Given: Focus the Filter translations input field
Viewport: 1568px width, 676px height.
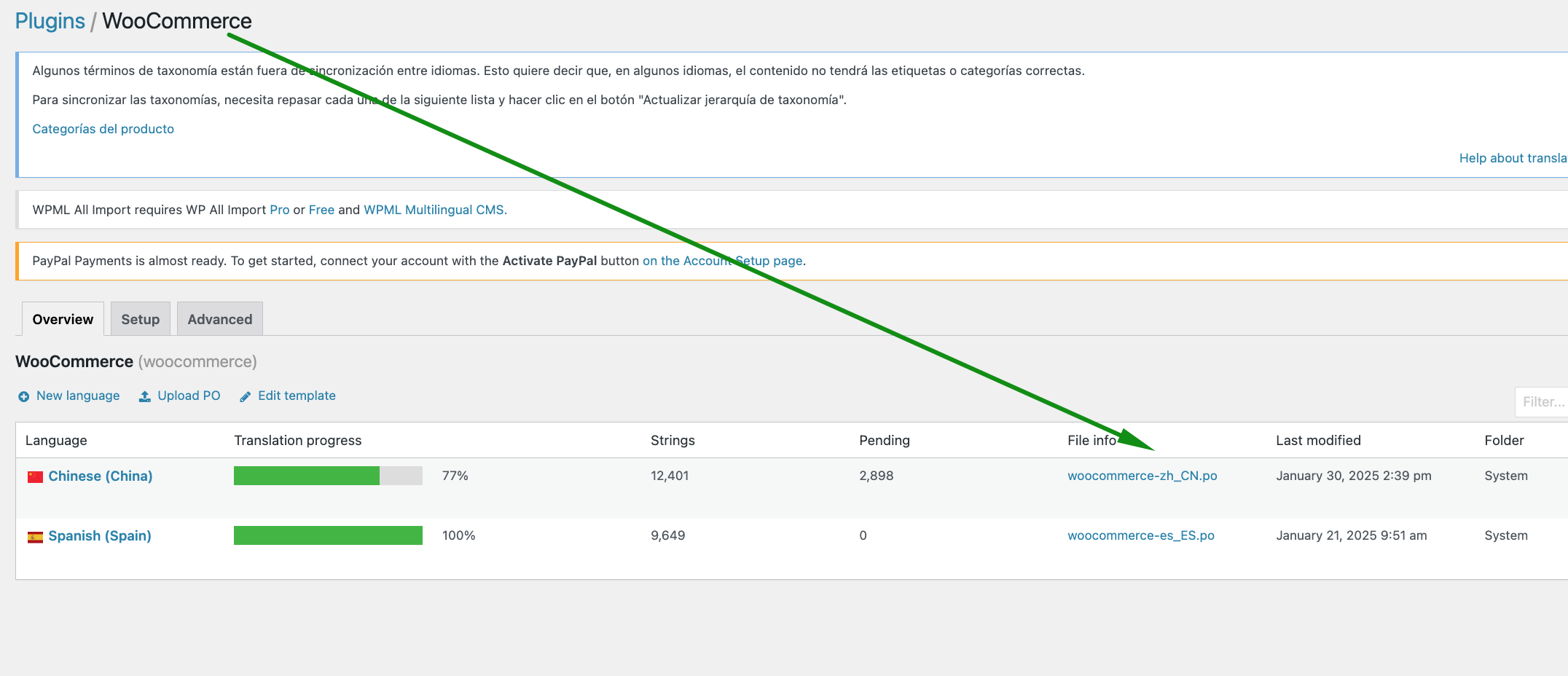Looking at the screenshot, I should (x=1541, y=402).
